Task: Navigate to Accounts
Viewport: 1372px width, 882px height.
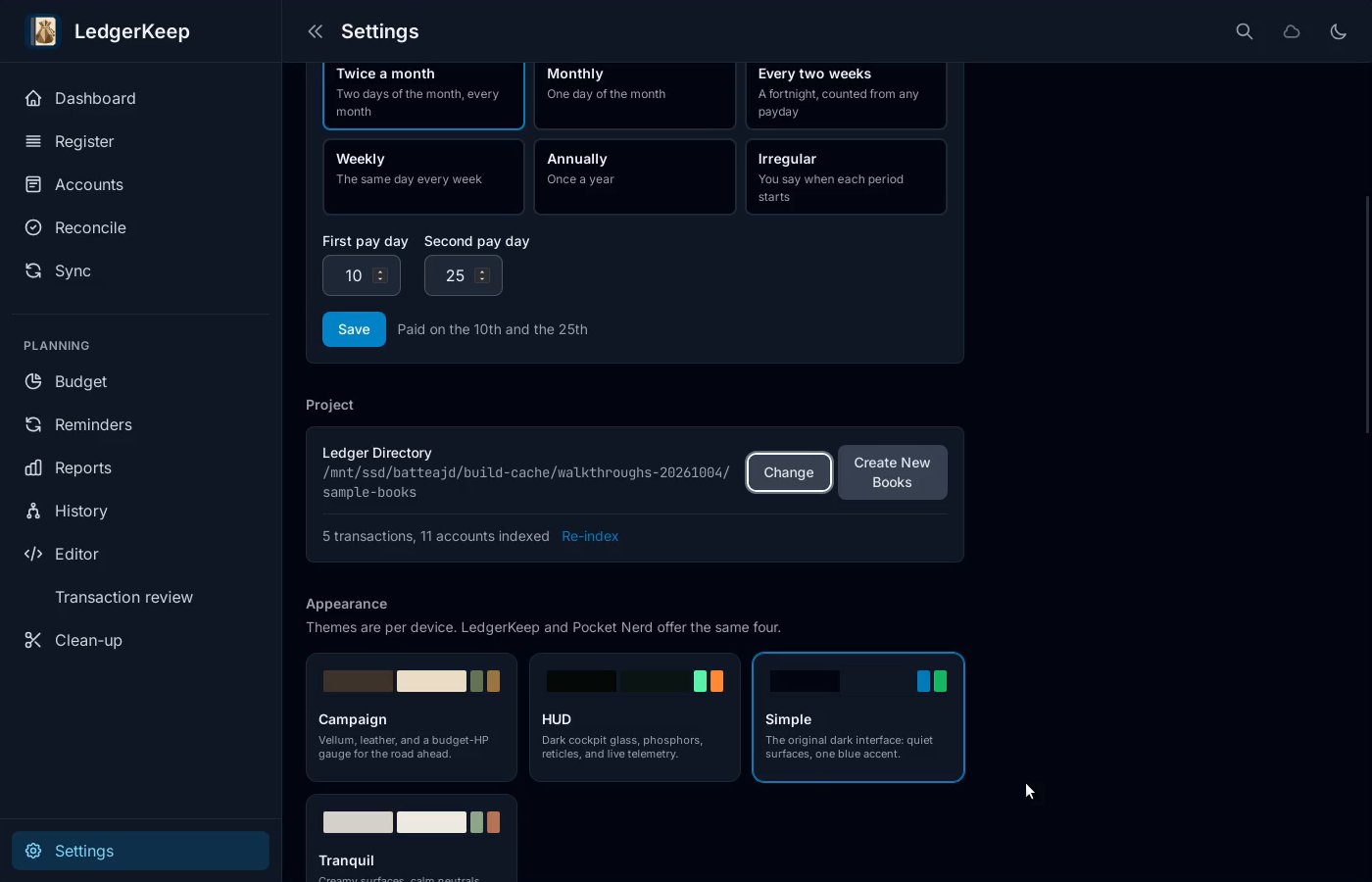Action: pyautogui.click(x=140, y=184)
